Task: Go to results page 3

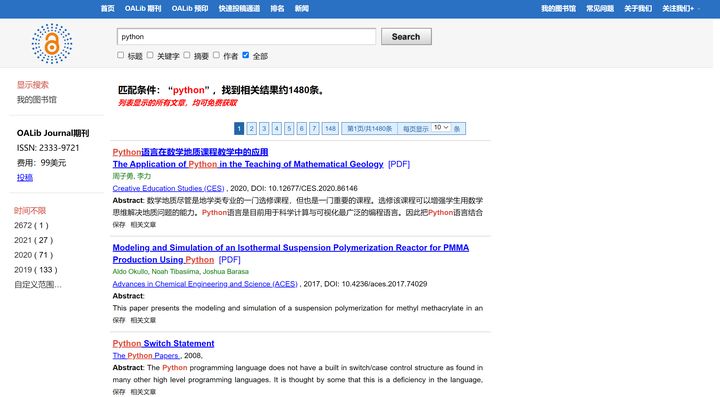Action: coord(264,129)
